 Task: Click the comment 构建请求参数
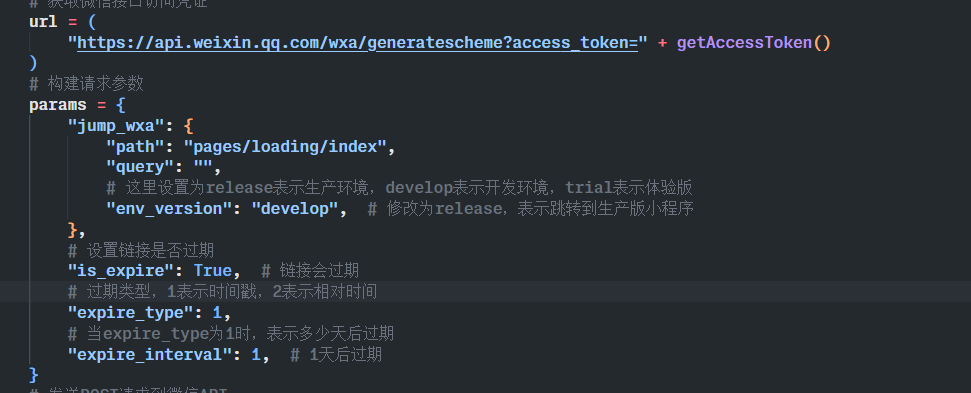(x=87, y=84)
